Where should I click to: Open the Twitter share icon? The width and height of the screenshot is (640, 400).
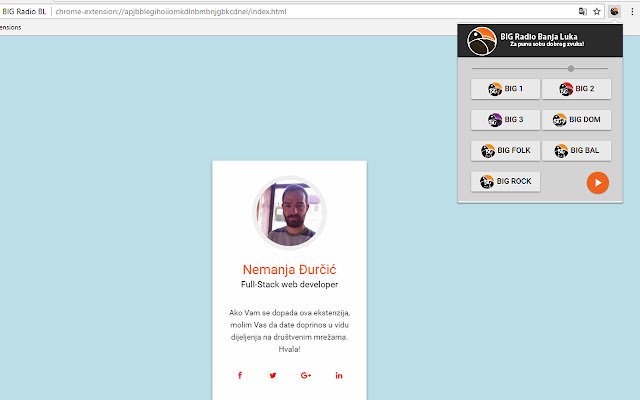273,376
